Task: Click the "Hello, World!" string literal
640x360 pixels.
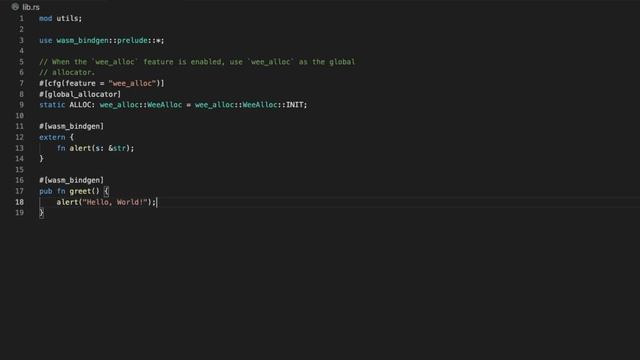Action: click(x=115, y=202)
